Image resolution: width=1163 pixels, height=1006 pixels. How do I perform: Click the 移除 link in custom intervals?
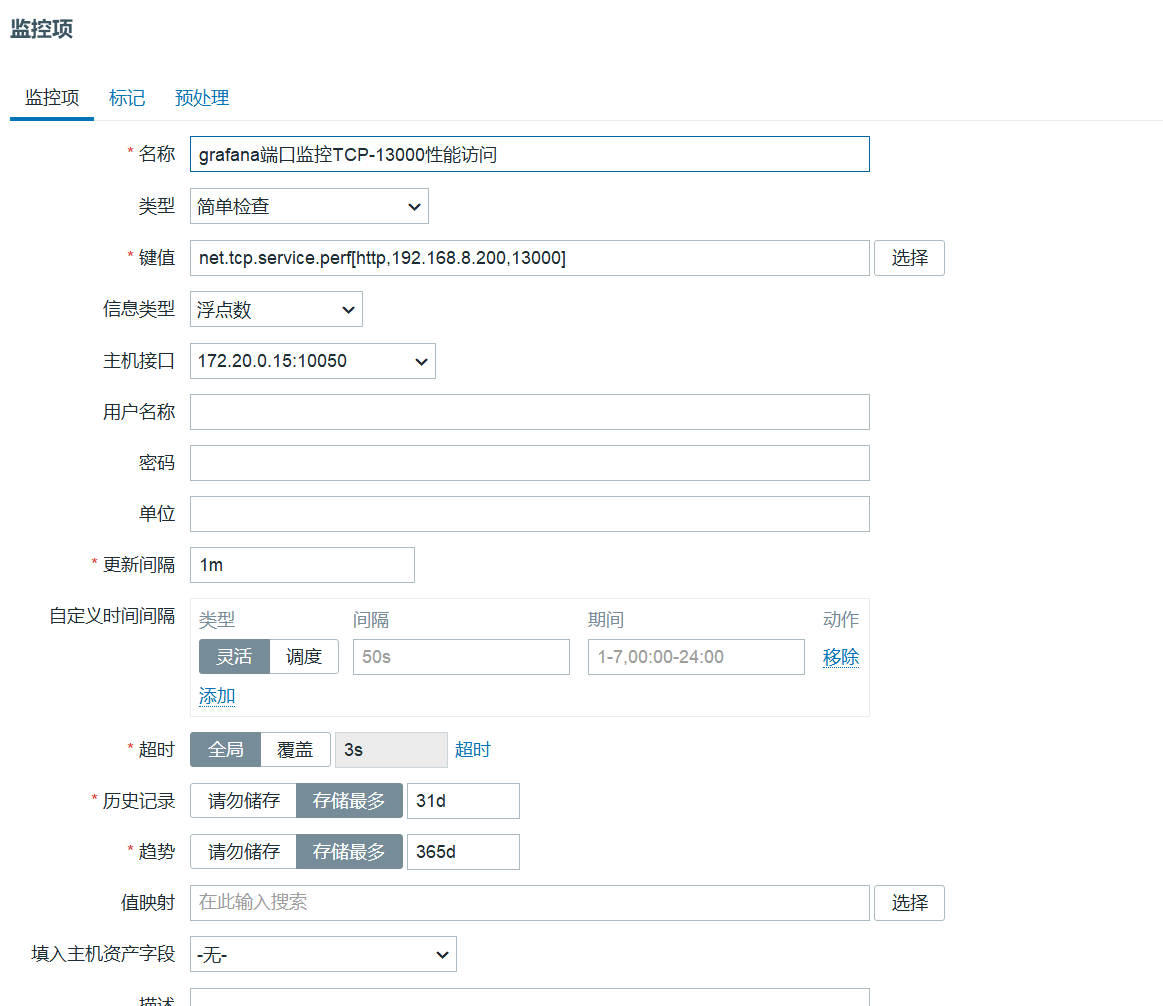tap(840, 657)
